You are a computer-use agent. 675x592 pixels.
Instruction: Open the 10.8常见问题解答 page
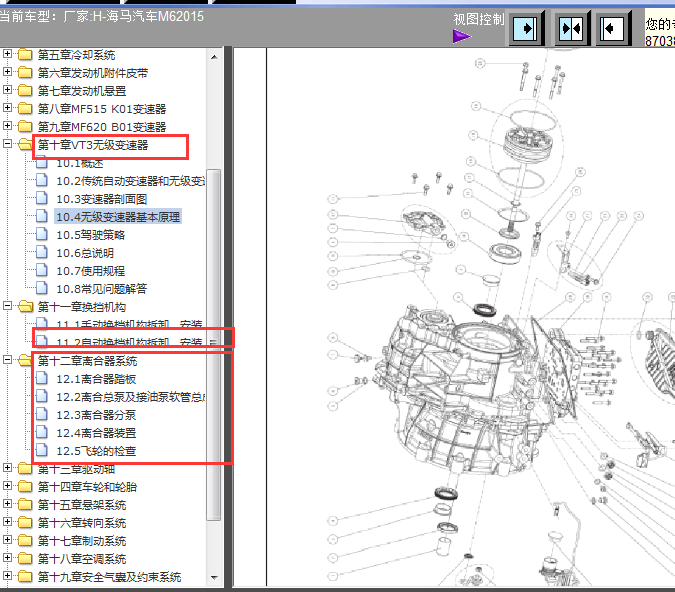(x=102, y=289)
